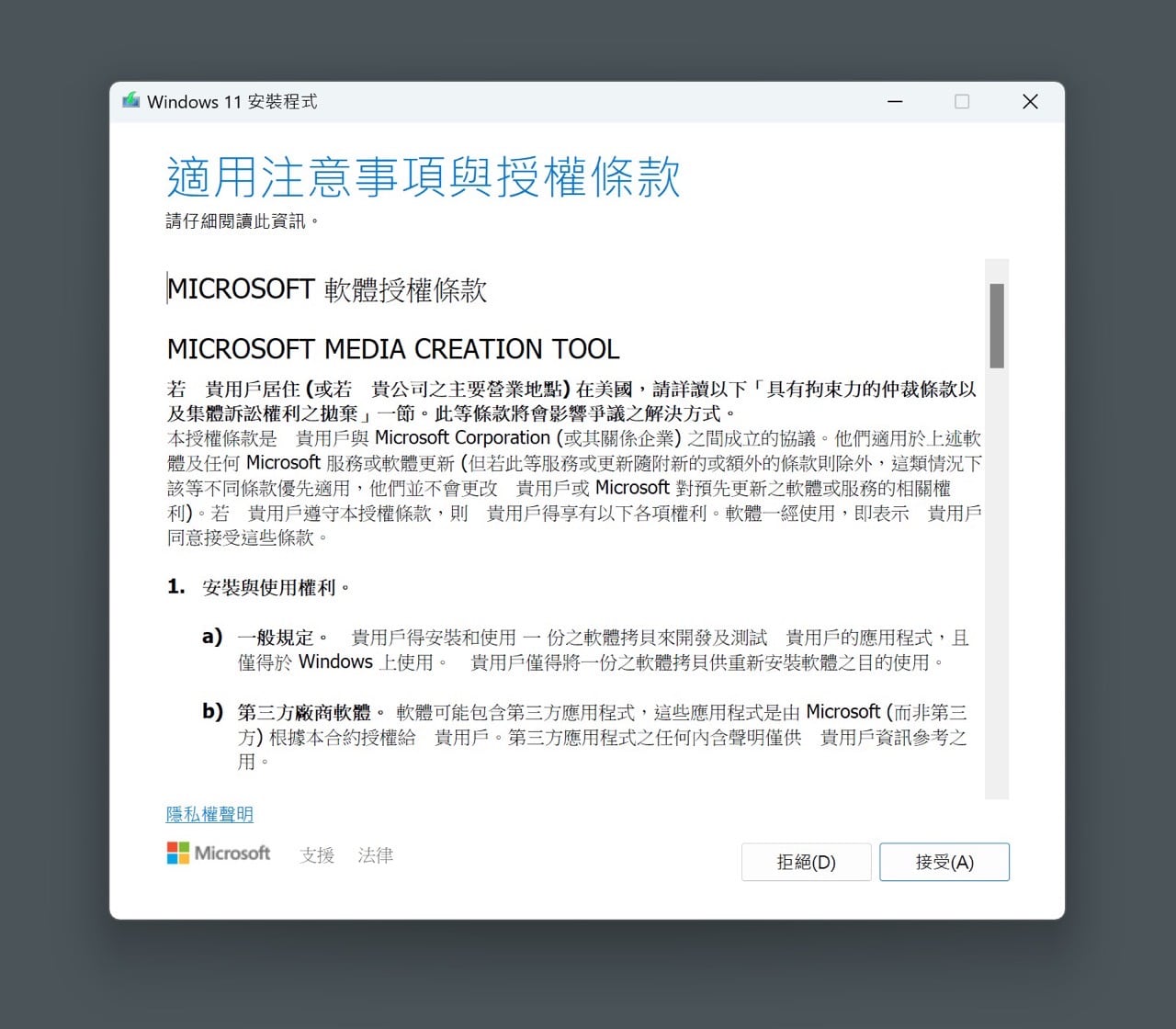Image resolution: width=1176 pixels, height=1029 pixels.
Task: Click the license text scrollbar thumb
Action: pos(997,325)
